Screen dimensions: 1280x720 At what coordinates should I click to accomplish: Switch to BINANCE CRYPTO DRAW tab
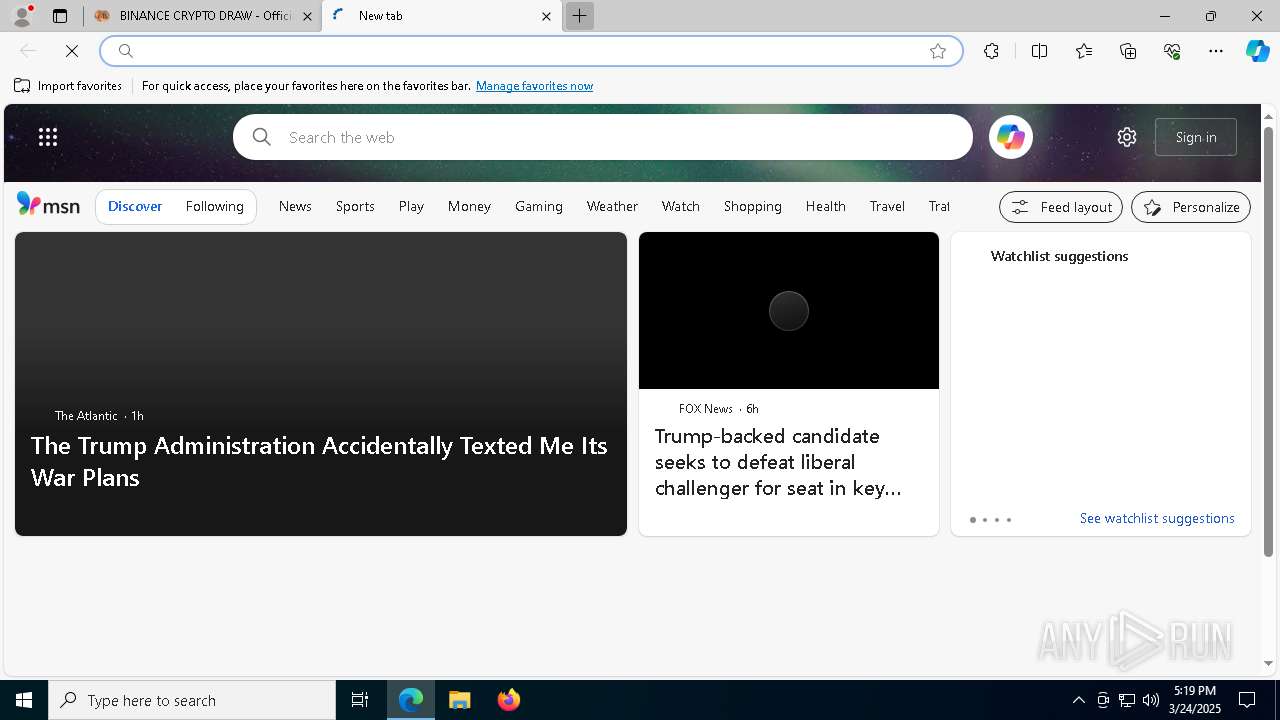[x=202, y=16]
